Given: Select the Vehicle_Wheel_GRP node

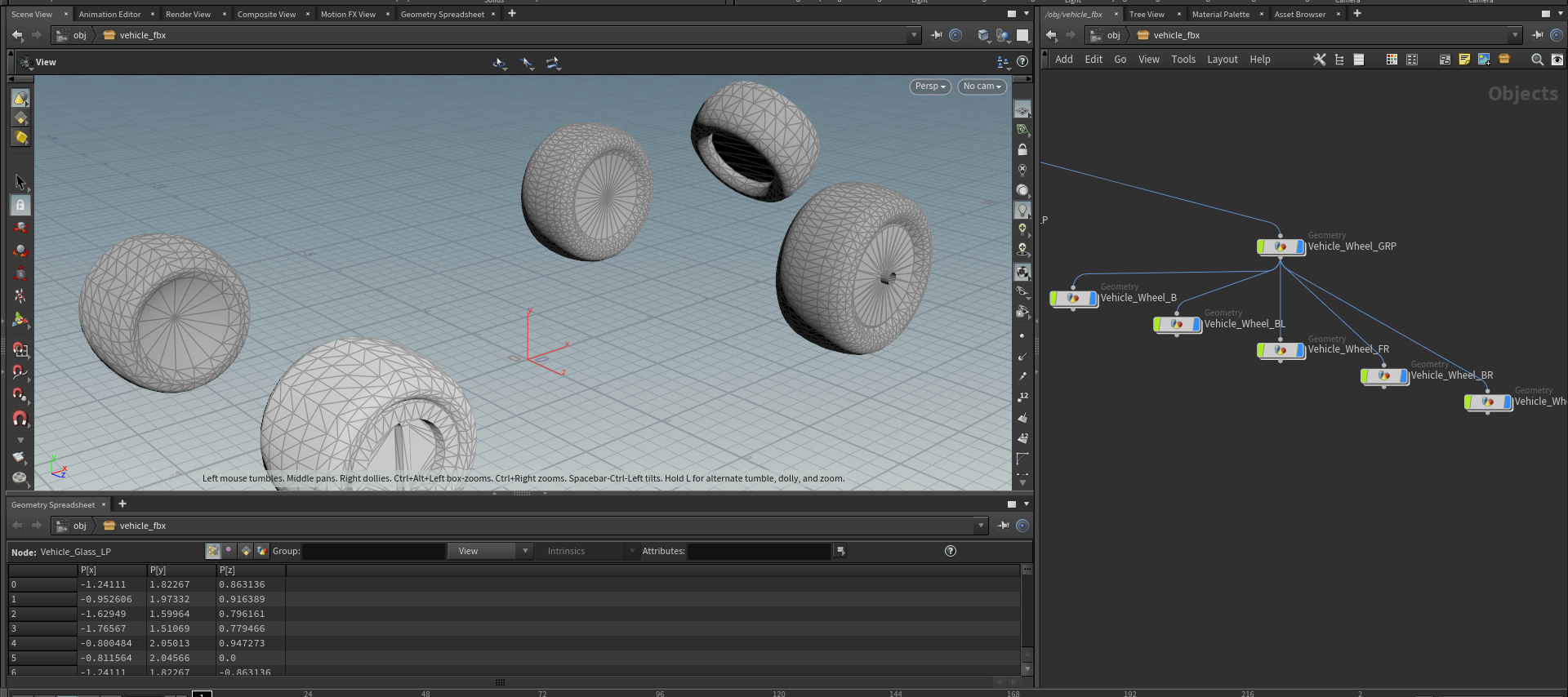Looking at the screenshot, I should (1281, 246).
